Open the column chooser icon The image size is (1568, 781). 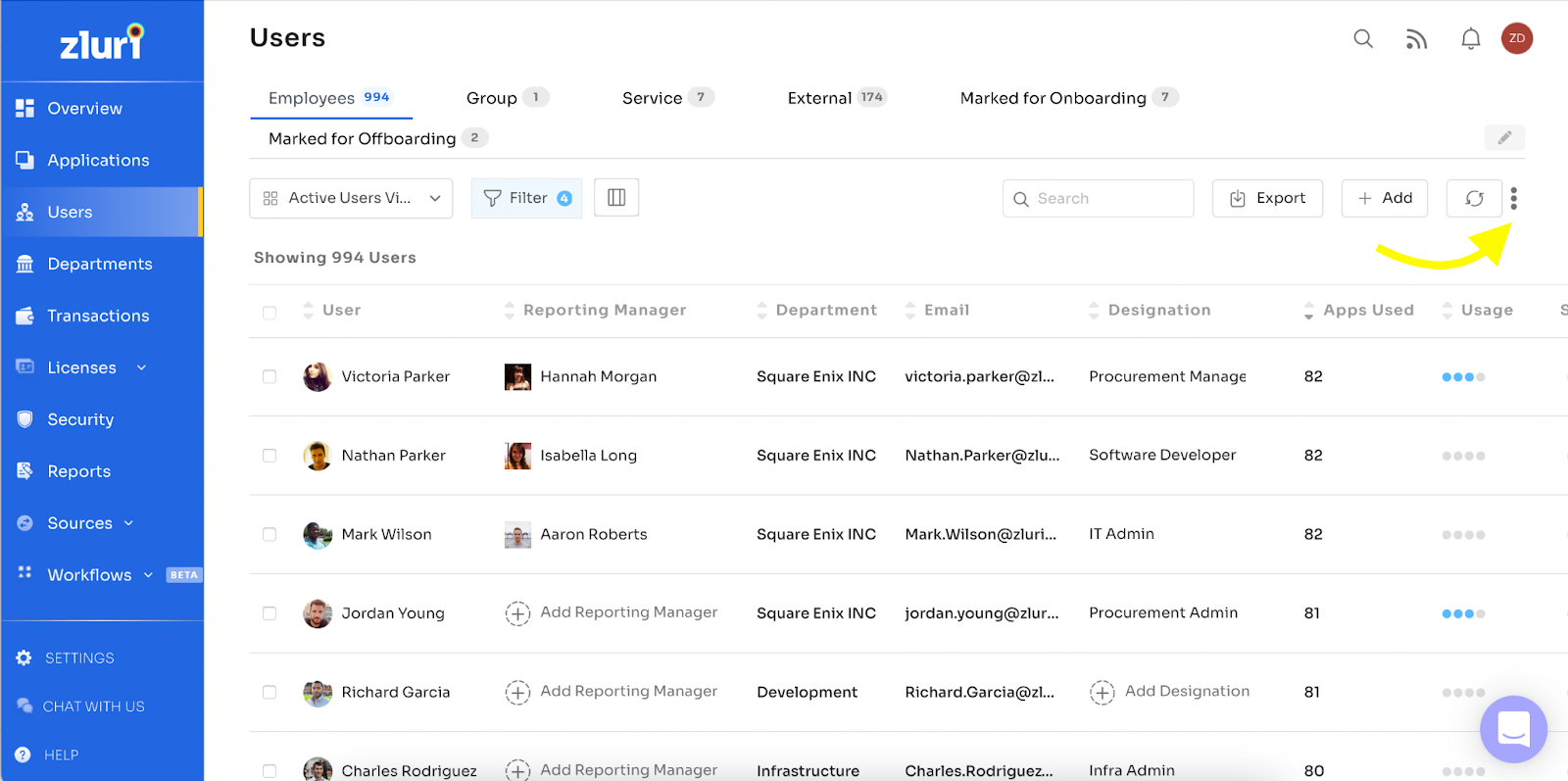(616, 198)
